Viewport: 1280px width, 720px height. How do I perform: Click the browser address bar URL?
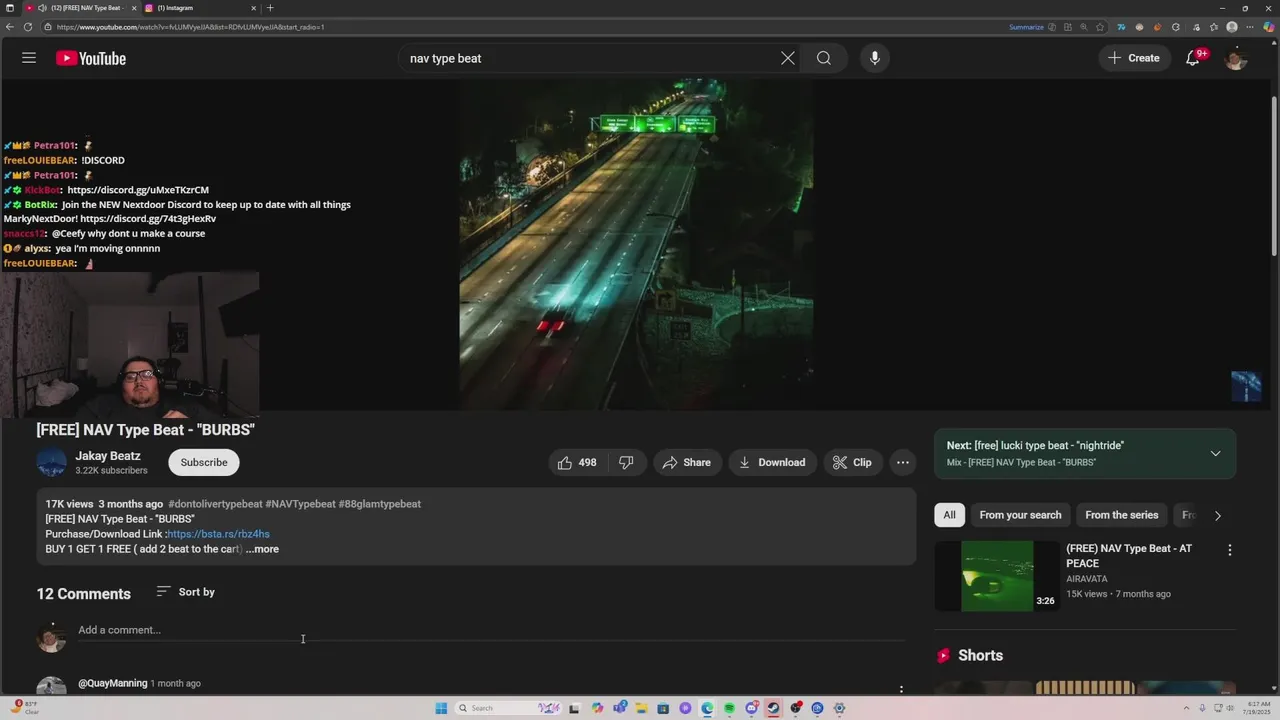pos(190,27)
